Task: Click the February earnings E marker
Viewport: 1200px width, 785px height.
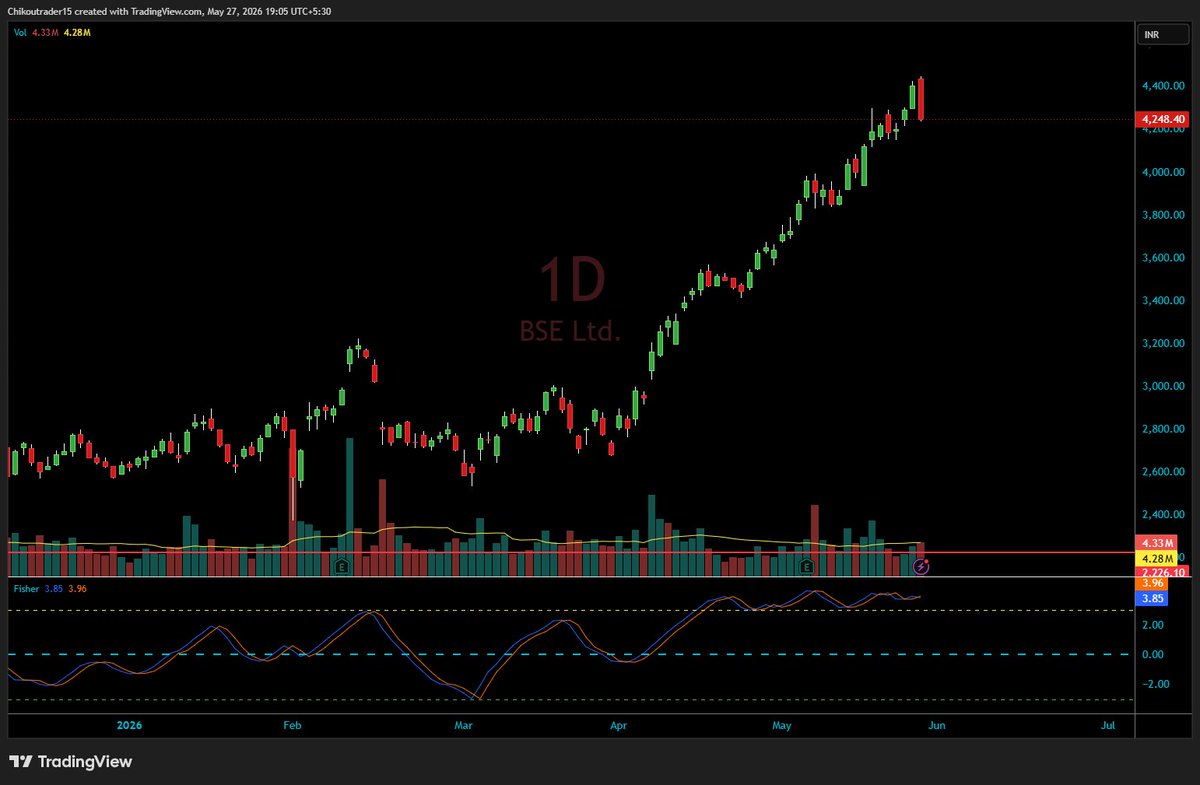Action: [x=342, y=566]
